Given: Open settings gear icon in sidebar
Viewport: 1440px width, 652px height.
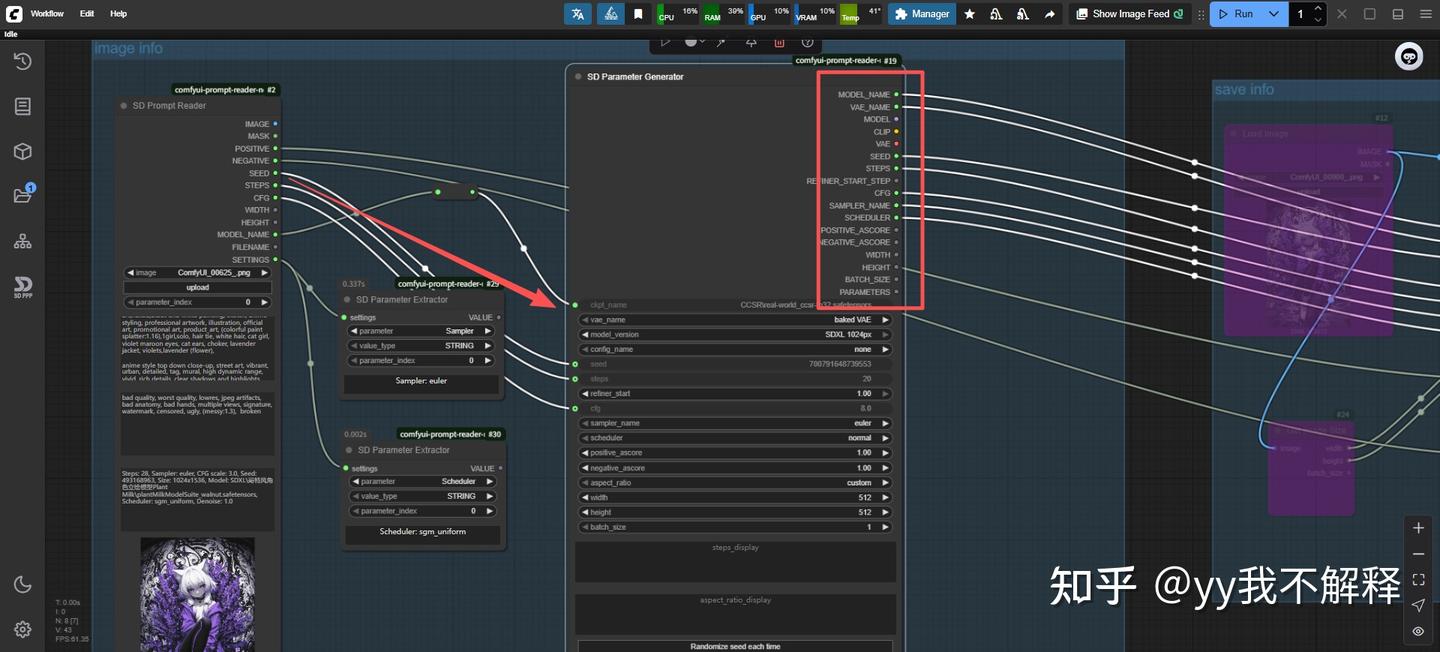Looking at the screenshot, I should [22, 629].
